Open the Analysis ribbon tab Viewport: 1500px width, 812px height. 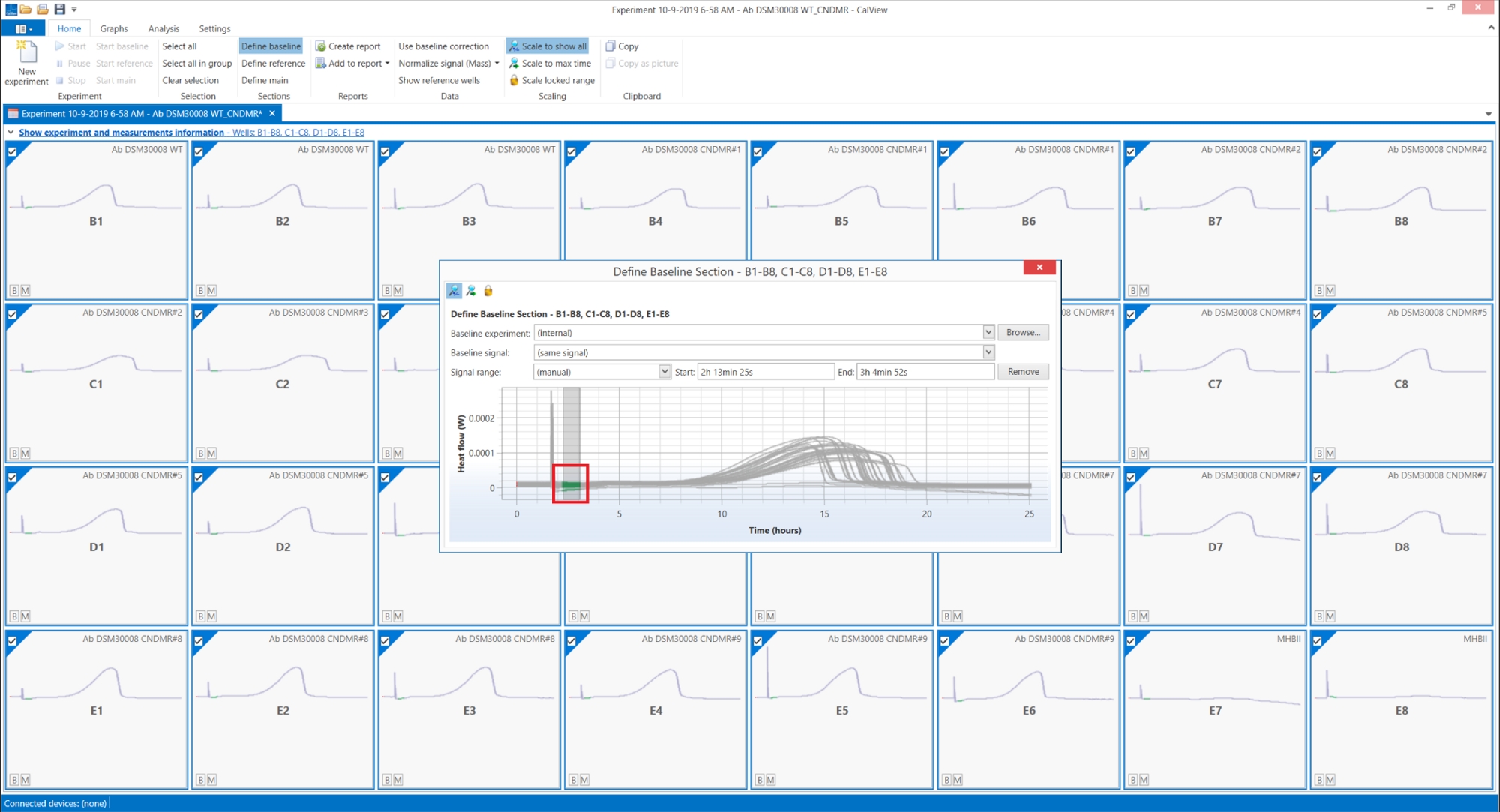click(163, 28)
